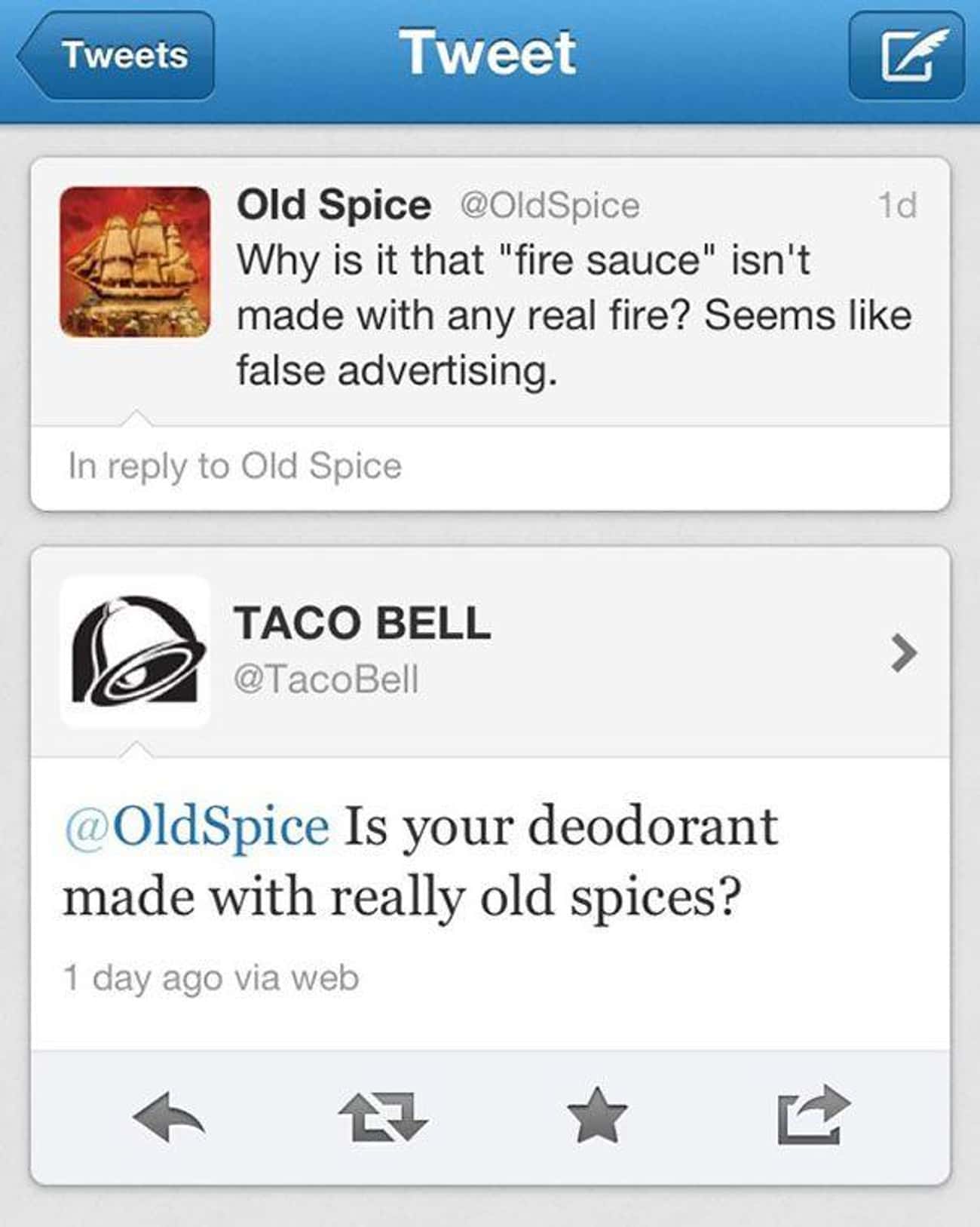Tap the "In reply to Old Spice" row
This screenshot has height=1227, width=980.
490,468
